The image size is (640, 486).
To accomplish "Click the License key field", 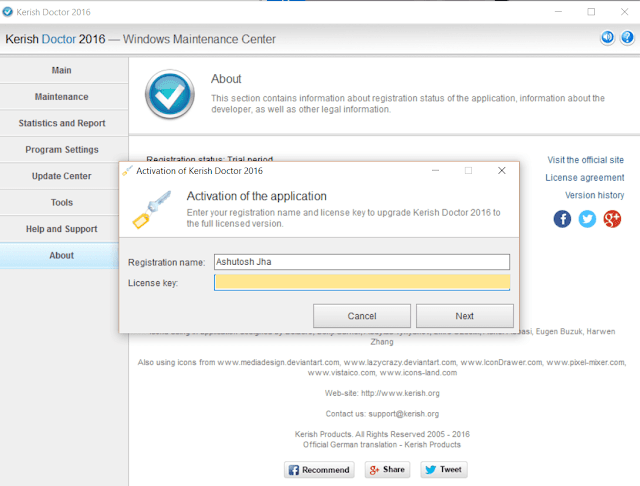I will [x=362, y=282].
